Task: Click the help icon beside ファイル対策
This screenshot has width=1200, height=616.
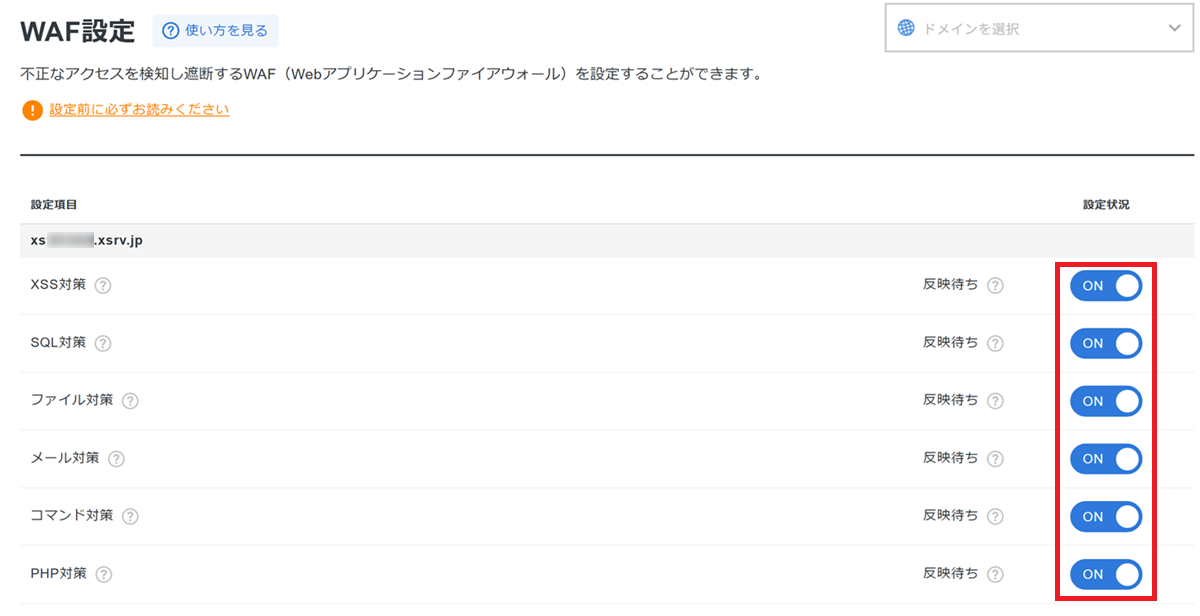Action: (x=130, y=401)
